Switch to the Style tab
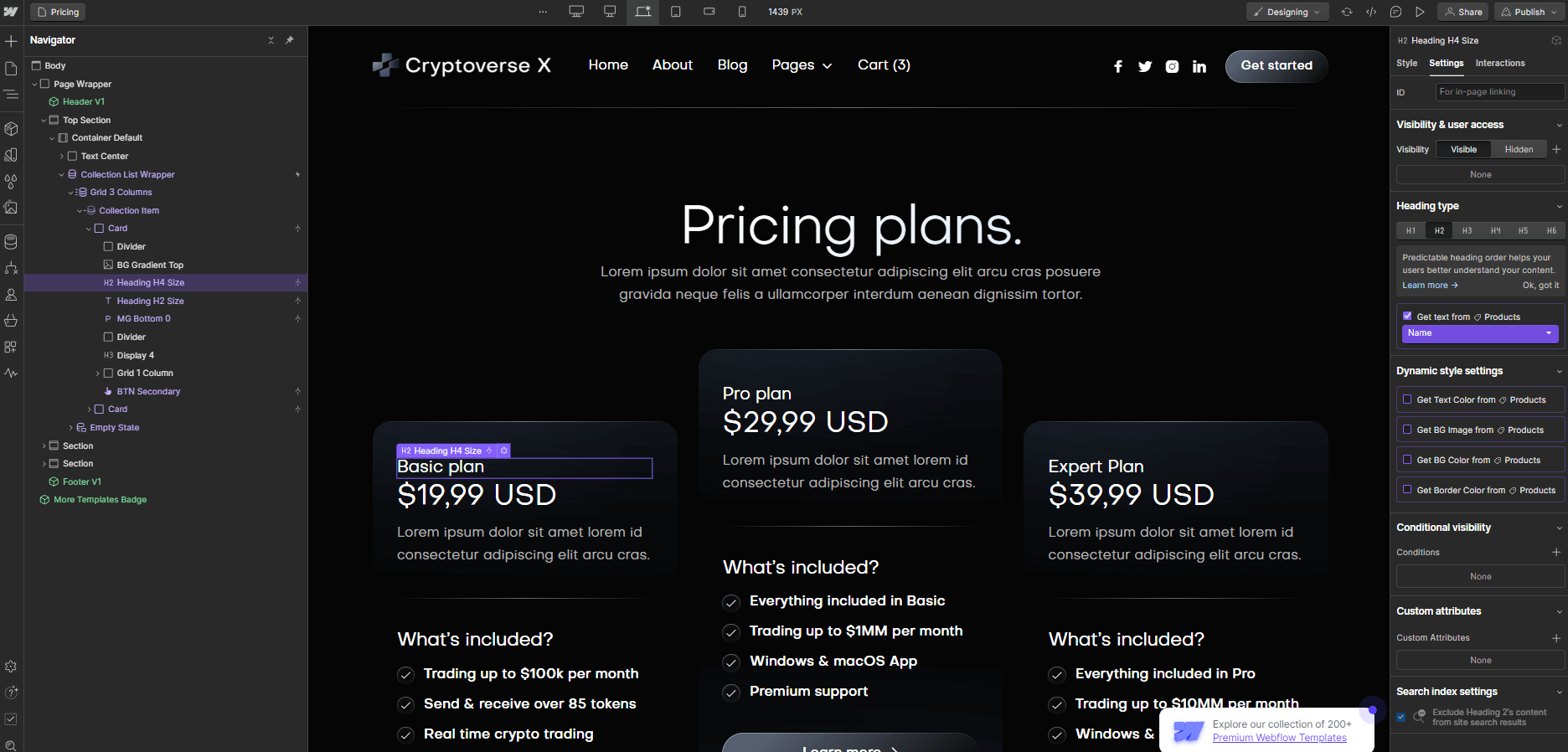 [x=1406, y=63]
